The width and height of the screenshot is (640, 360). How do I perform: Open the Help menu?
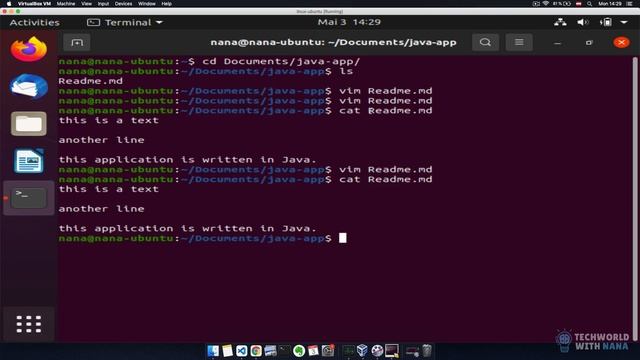pos(167,4)
